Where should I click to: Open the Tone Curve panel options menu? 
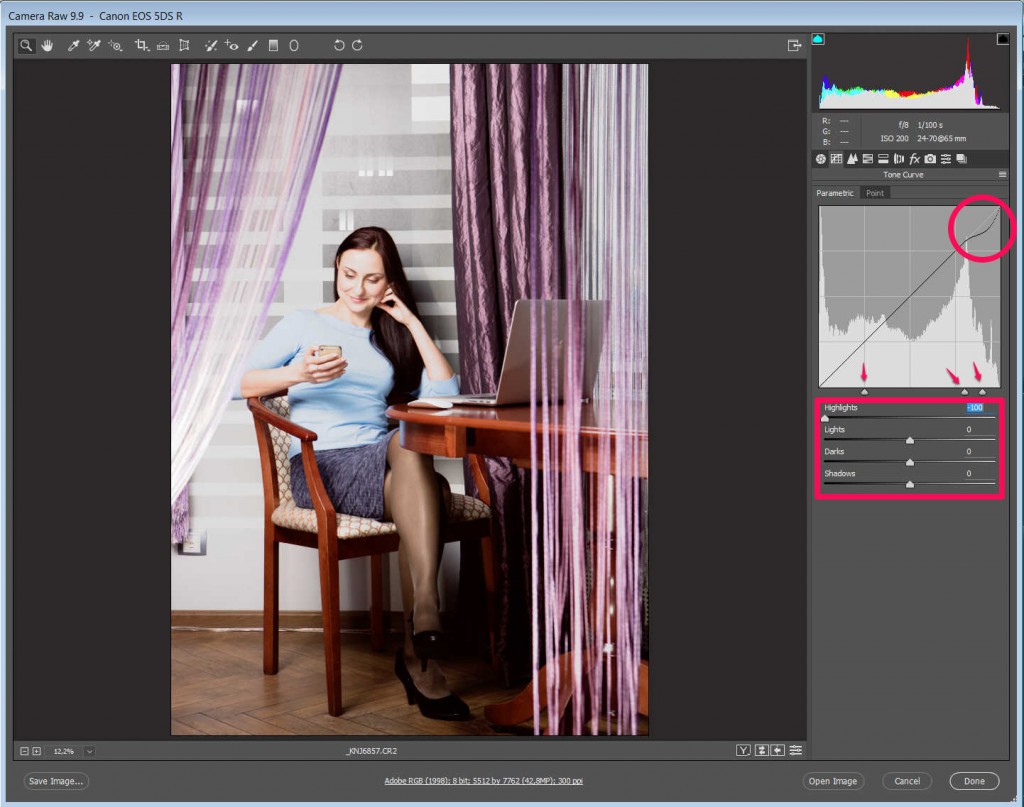click(1002, 175)
